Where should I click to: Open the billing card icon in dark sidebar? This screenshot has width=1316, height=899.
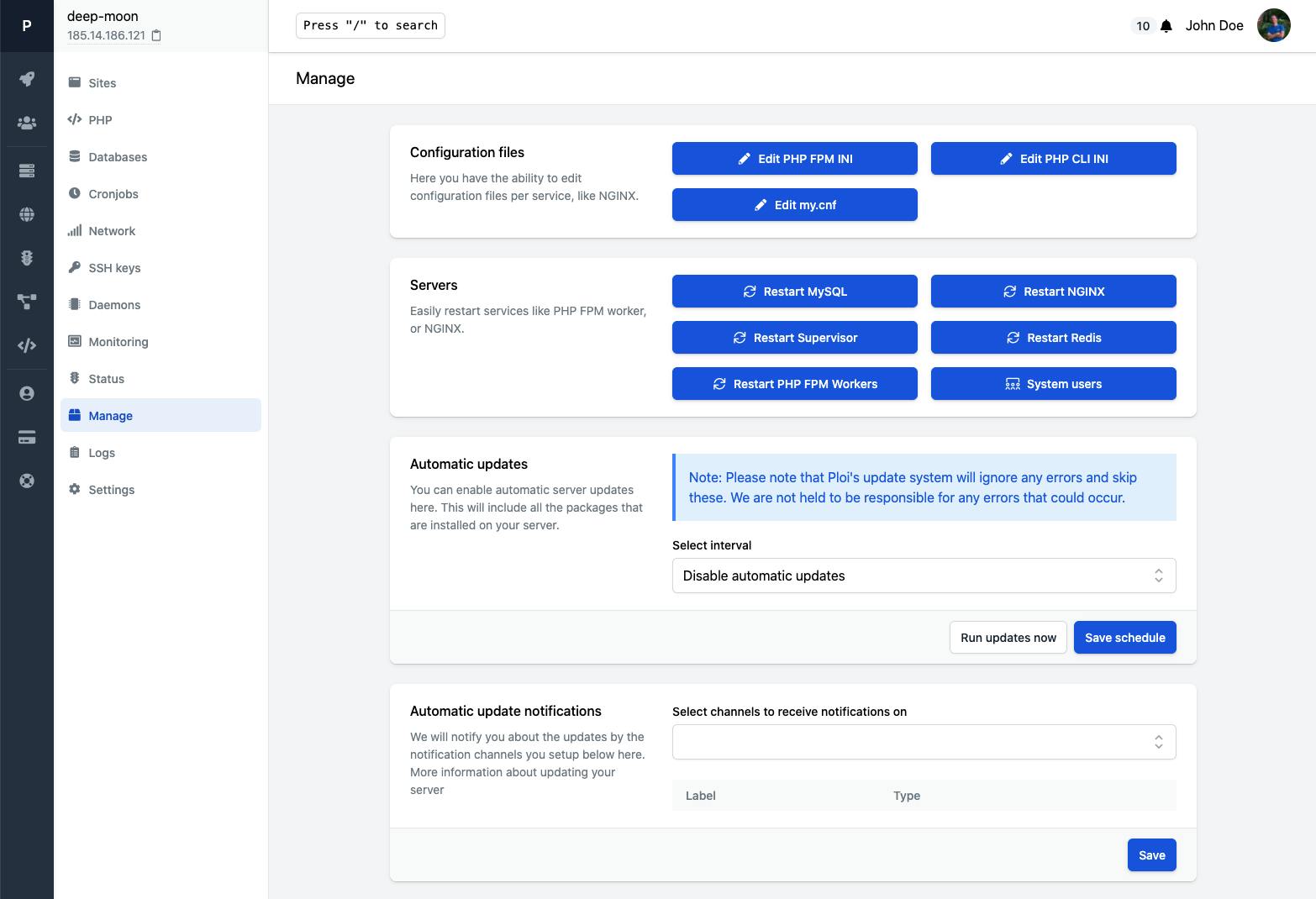point(27,437)
